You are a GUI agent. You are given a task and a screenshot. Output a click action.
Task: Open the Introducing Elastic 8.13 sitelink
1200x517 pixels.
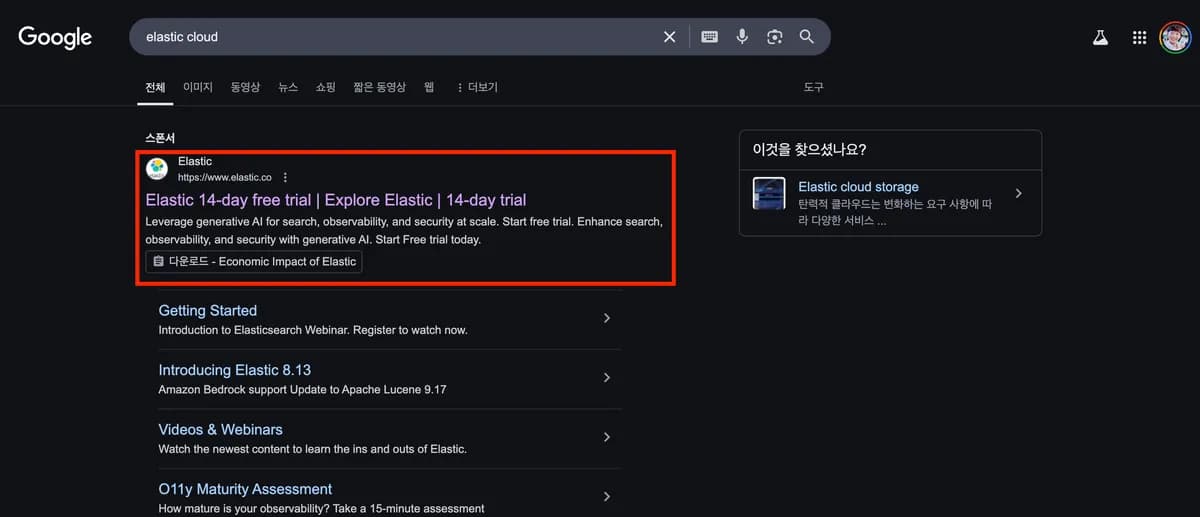coord(235,370)
